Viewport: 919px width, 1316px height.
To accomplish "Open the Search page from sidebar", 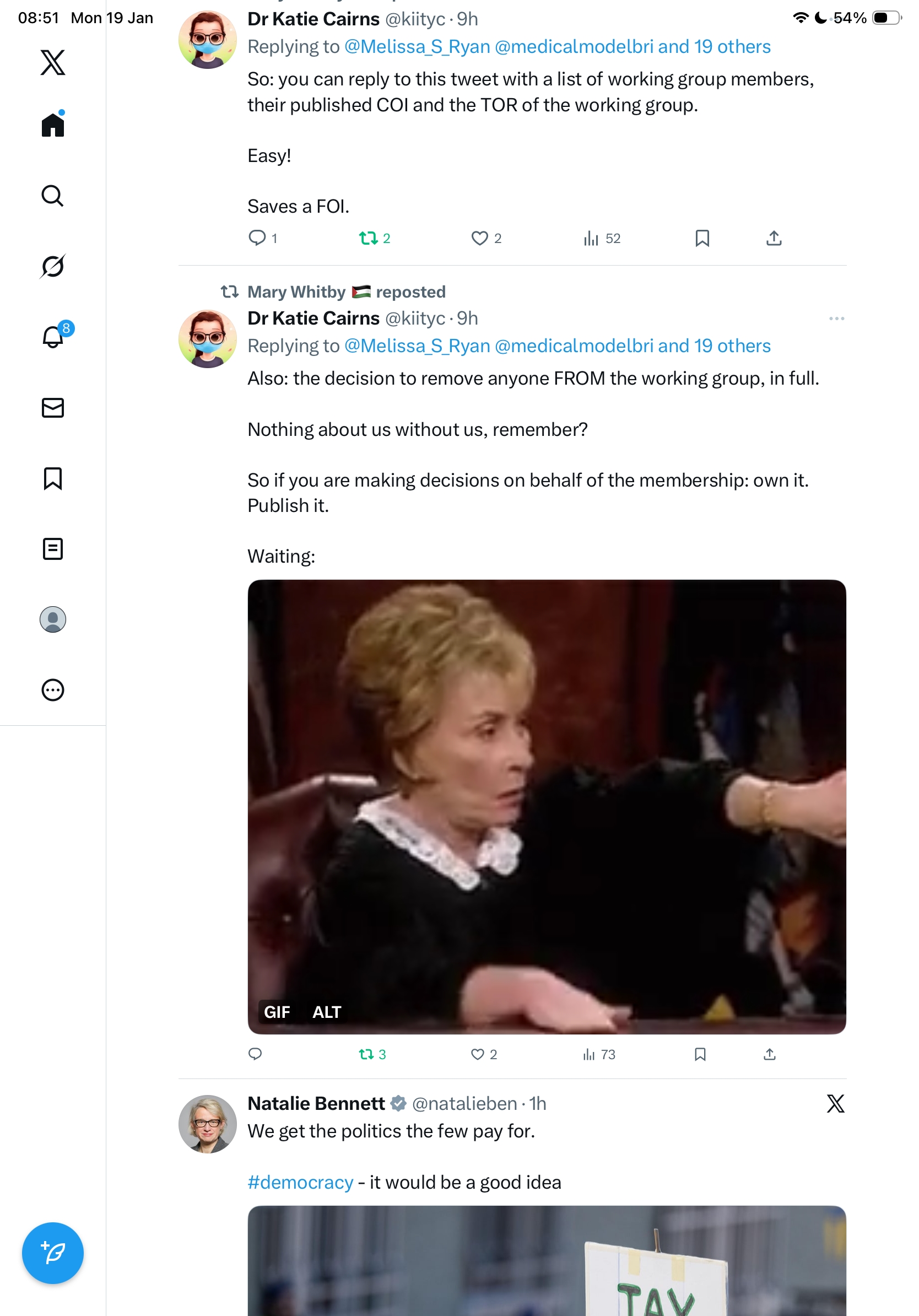I will click(53, 196).
